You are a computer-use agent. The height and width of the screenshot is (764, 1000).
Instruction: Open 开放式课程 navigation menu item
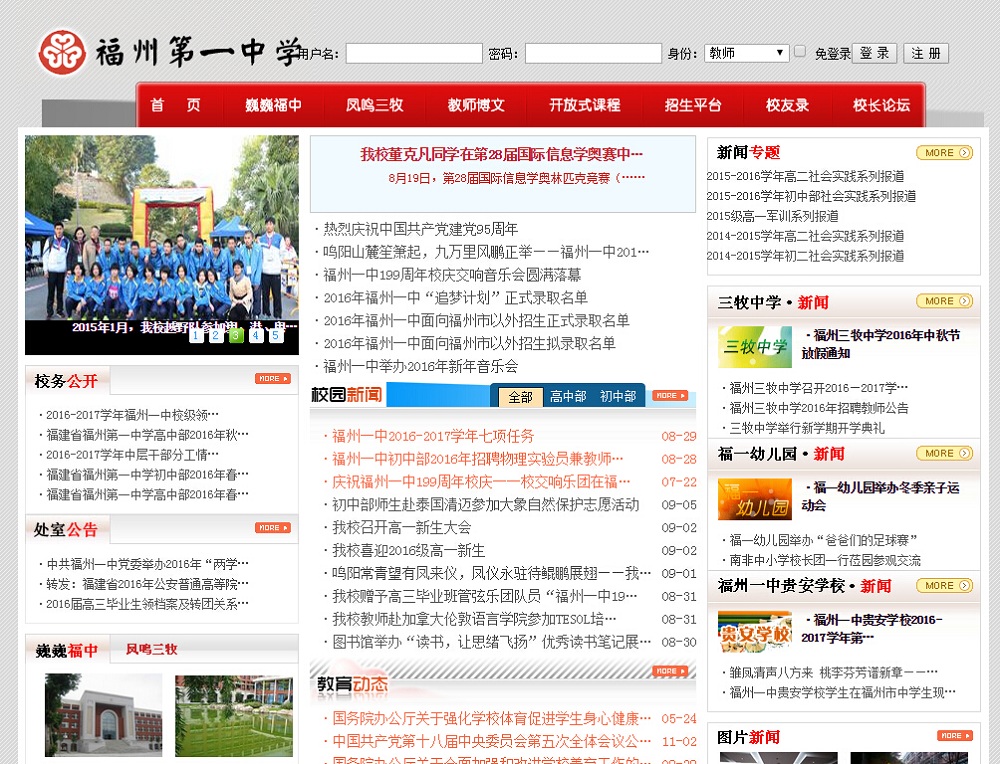pyautogui.click(x=585, y=105)
